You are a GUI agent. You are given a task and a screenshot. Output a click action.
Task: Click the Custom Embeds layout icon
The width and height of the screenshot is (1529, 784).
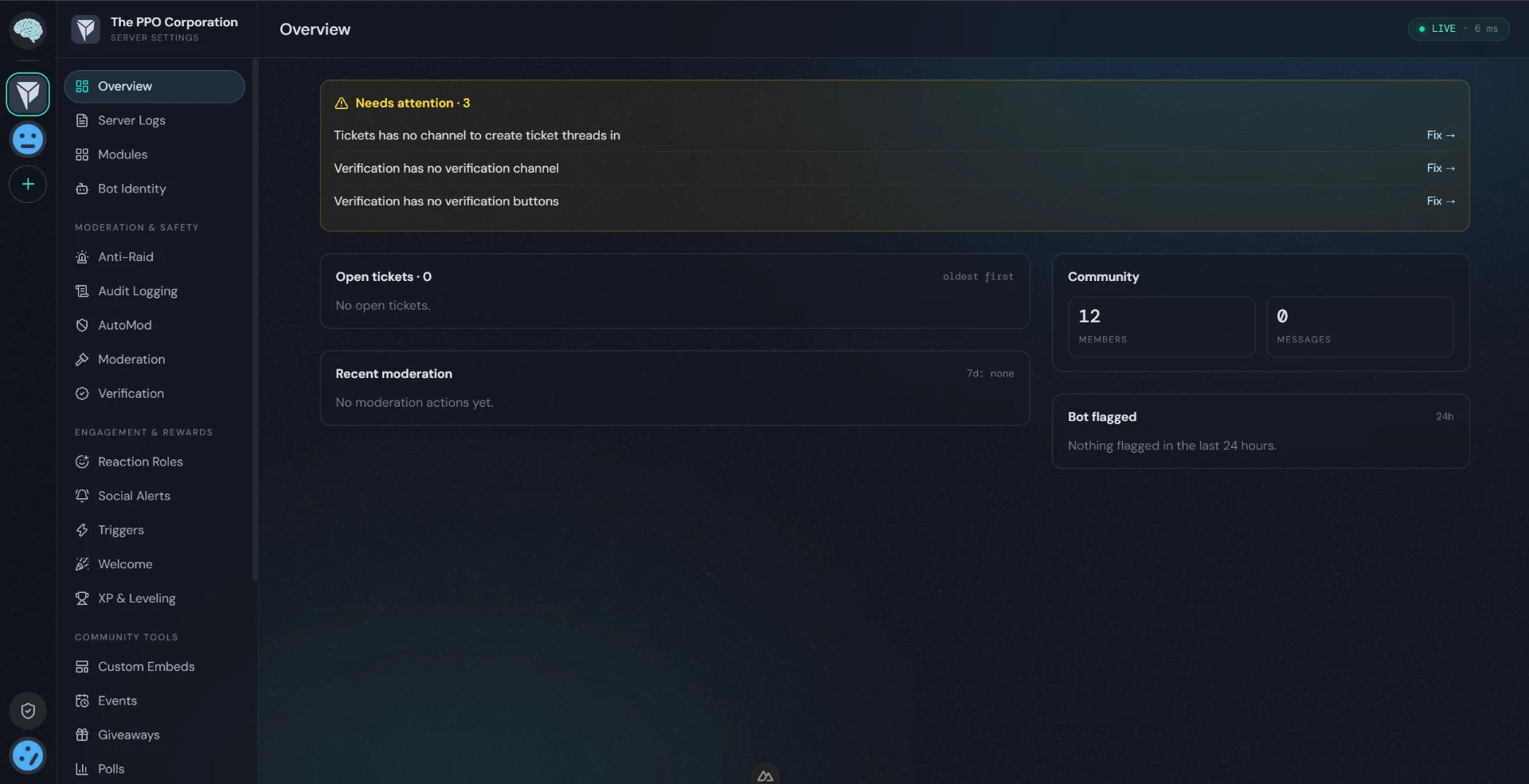coord(82,667)
